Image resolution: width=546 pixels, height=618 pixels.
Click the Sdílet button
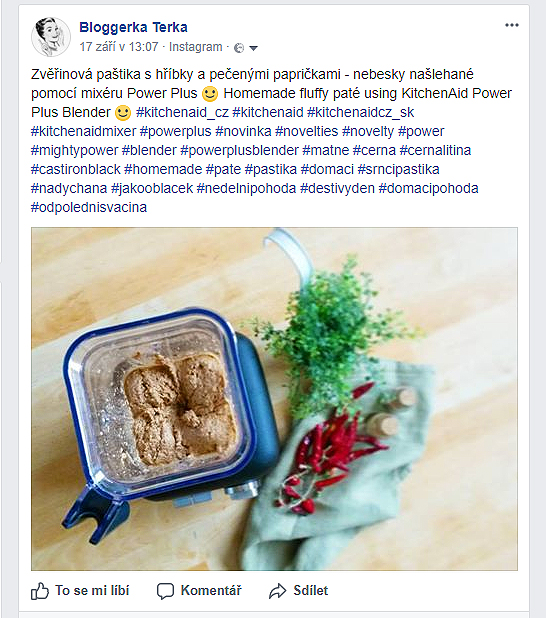click(x=298, y=591)
